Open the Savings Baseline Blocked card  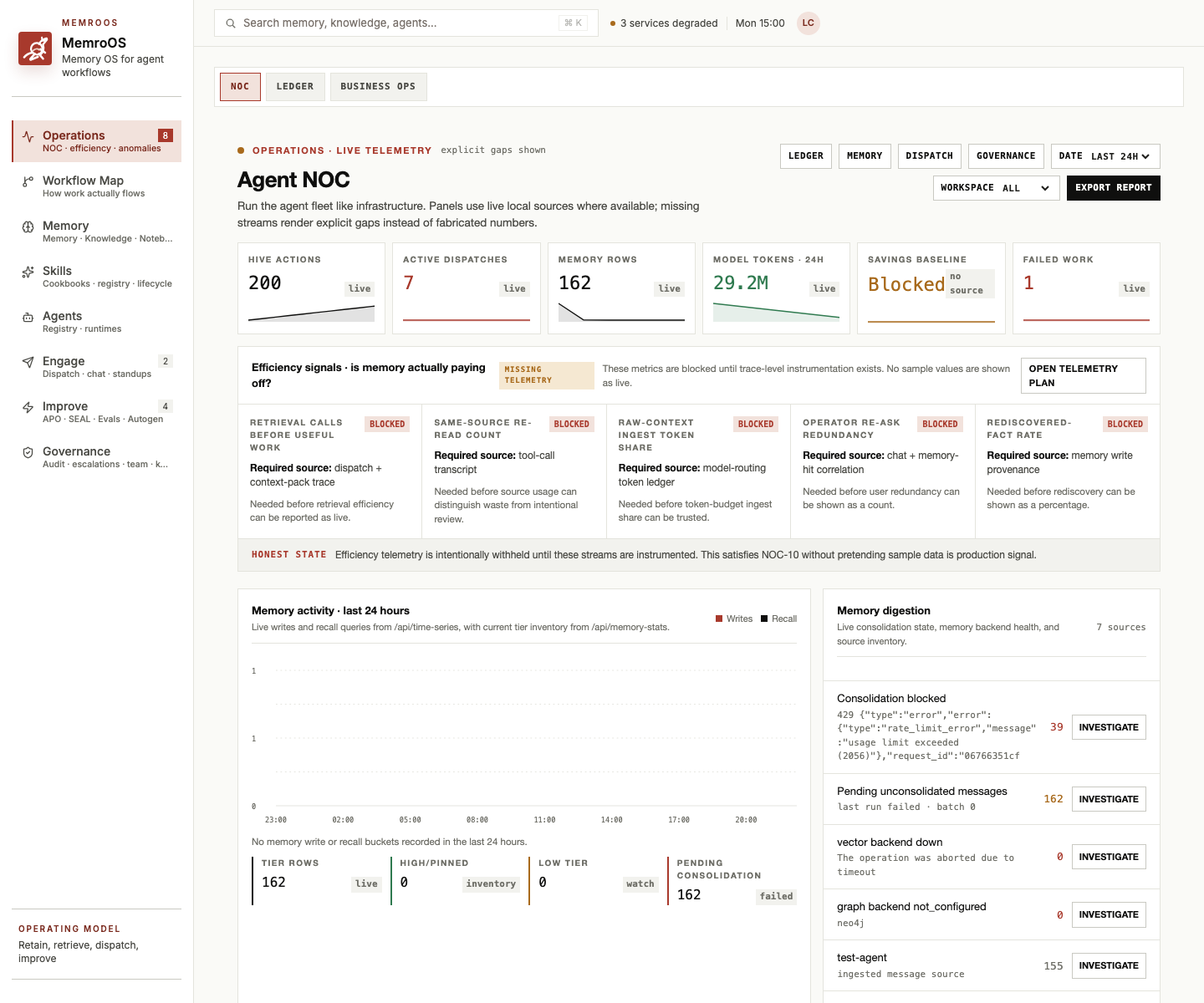pos(931,288)
